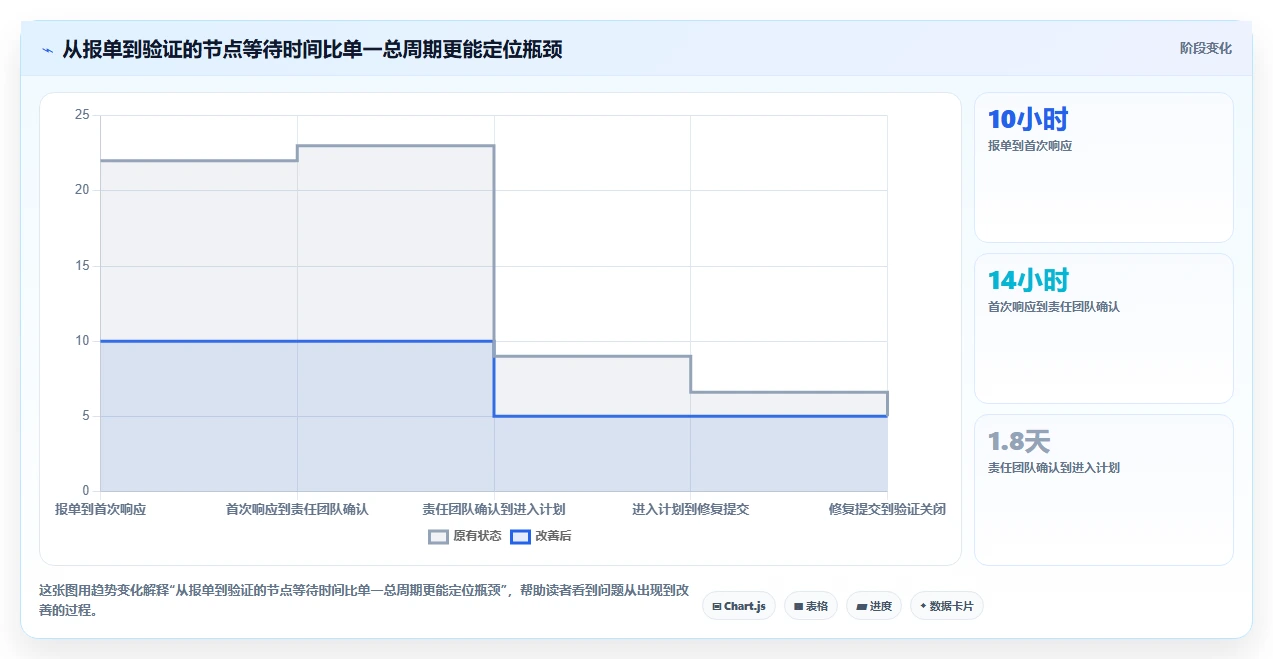Click 责任团队确认到进入计划 caption in third card
This screenshot has width=1273, height=659.
pos(1054,468)
